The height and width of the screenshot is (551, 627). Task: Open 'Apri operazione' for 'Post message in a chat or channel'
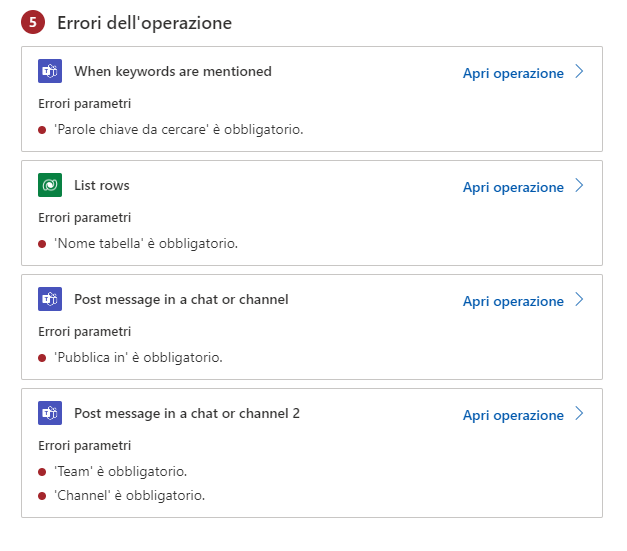[513, 301]
